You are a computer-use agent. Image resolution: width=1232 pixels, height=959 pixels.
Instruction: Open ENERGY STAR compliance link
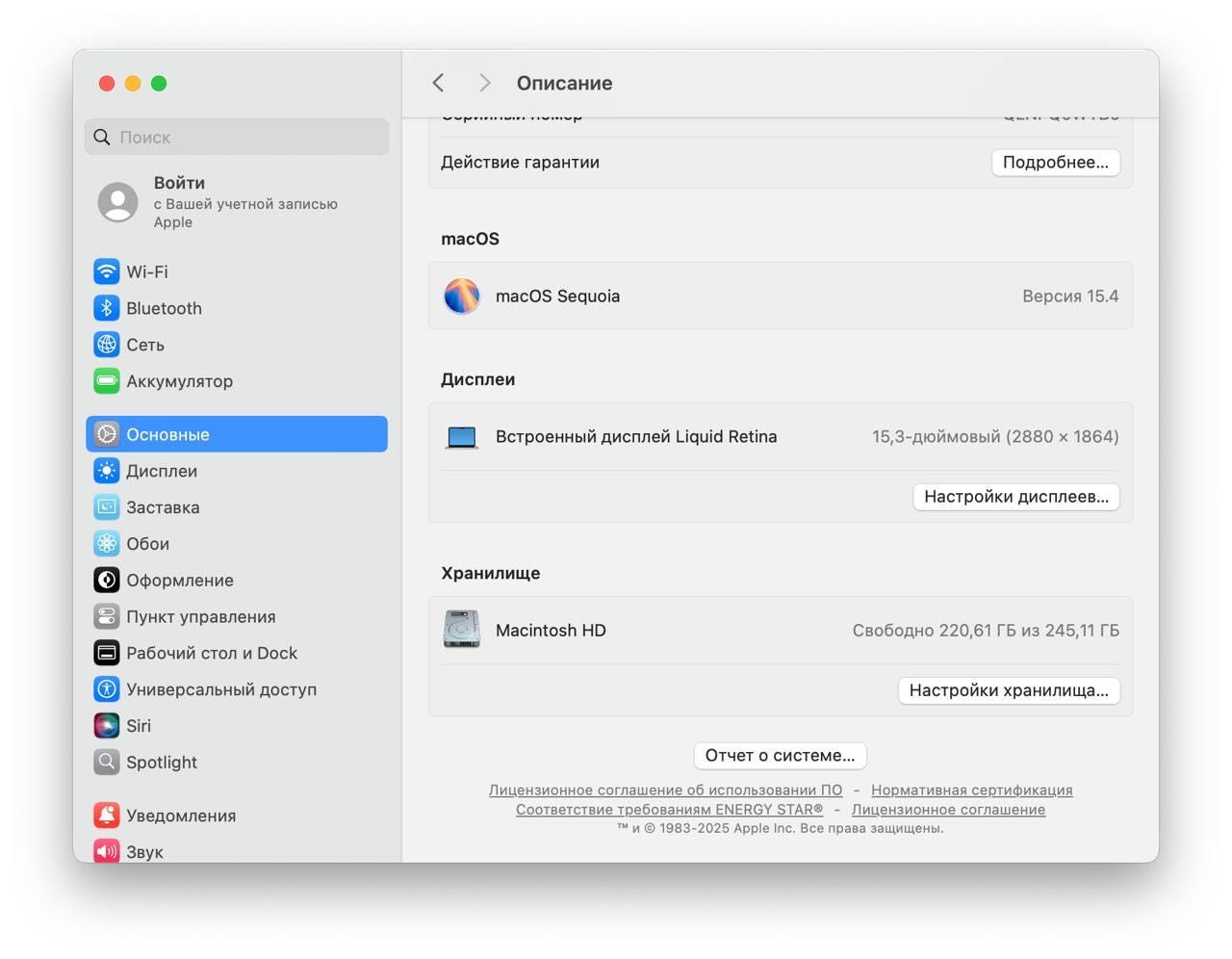[x=669, y=809]
